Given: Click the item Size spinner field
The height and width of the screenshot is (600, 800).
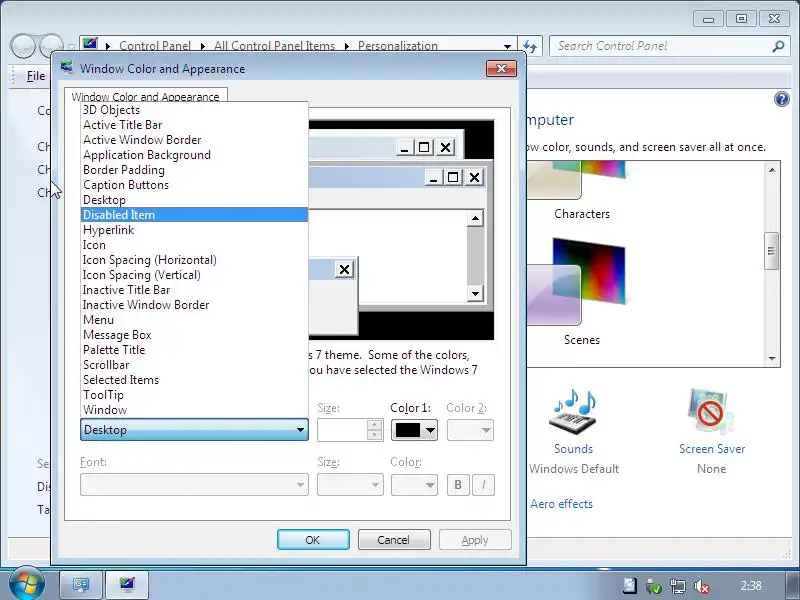Looking at the screenshot, I should point(350,430).
